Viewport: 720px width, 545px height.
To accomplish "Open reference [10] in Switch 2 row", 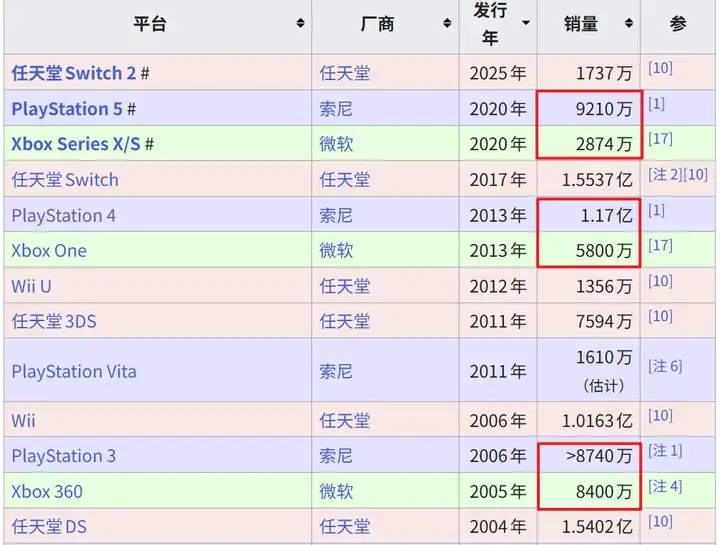I will point(660,68).
